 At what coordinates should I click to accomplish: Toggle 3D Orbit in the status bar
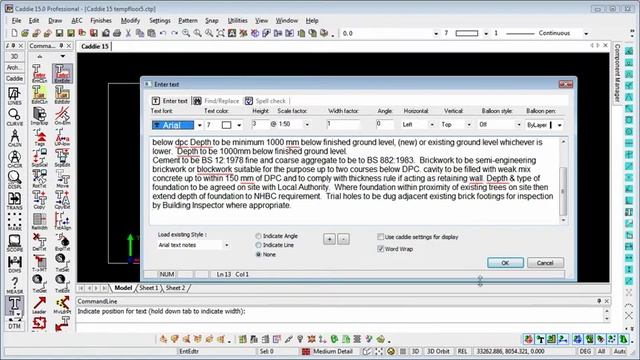[438, 351]
